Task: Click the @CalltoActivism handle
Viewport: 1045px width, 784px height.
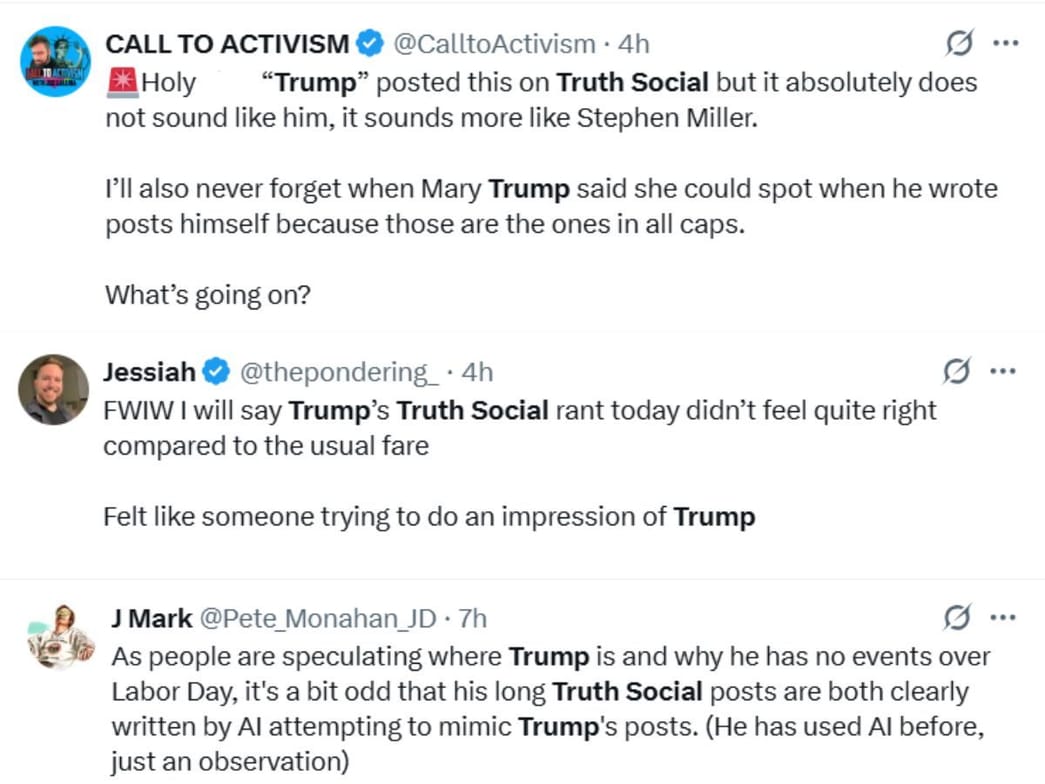Action: [493, 43]
